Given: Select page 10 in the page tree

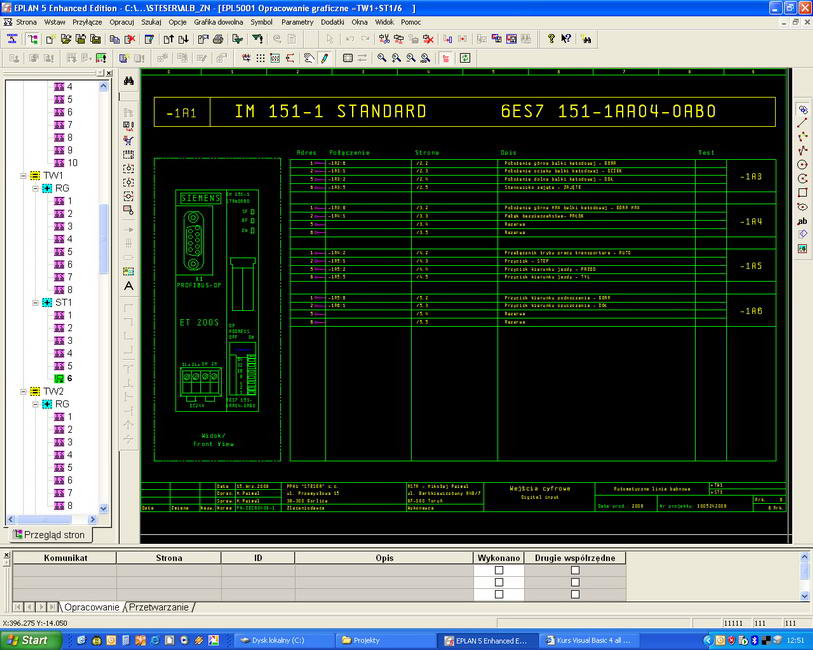Looking at the screenshot, I should point(66,163).
